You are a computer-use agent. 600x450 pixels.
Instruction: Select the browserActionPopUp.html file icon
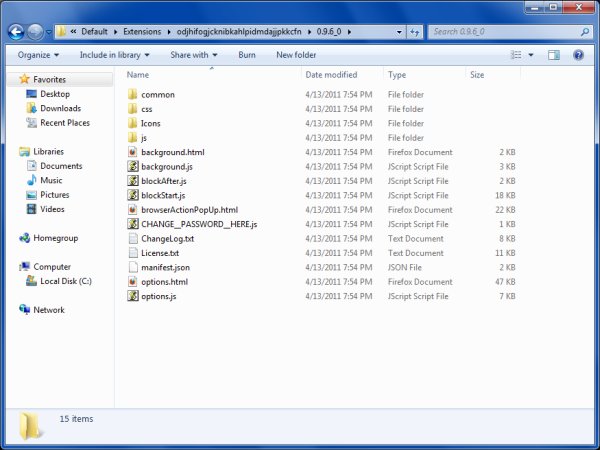click(x=132, y=210)
